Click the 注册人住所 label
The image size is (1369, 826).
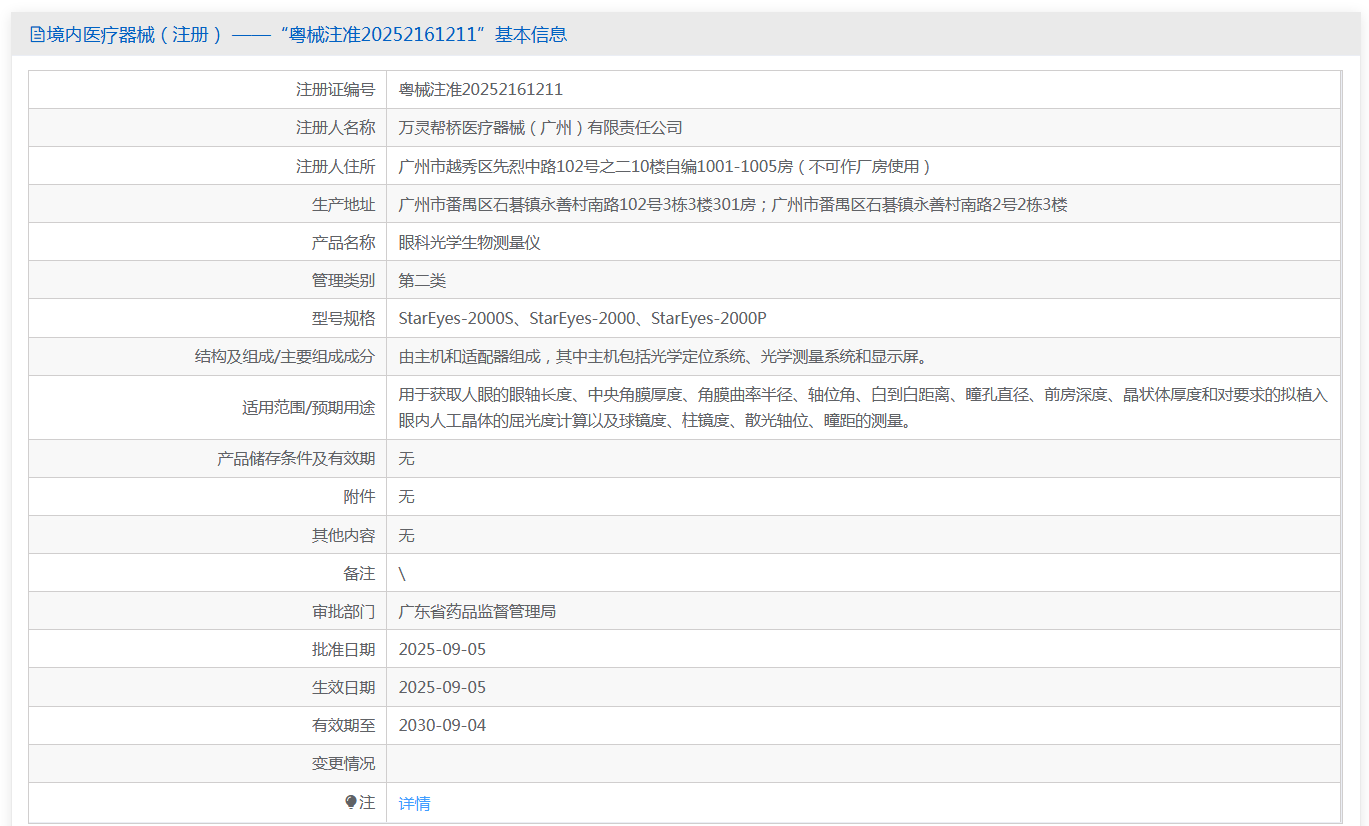[335, 166]
